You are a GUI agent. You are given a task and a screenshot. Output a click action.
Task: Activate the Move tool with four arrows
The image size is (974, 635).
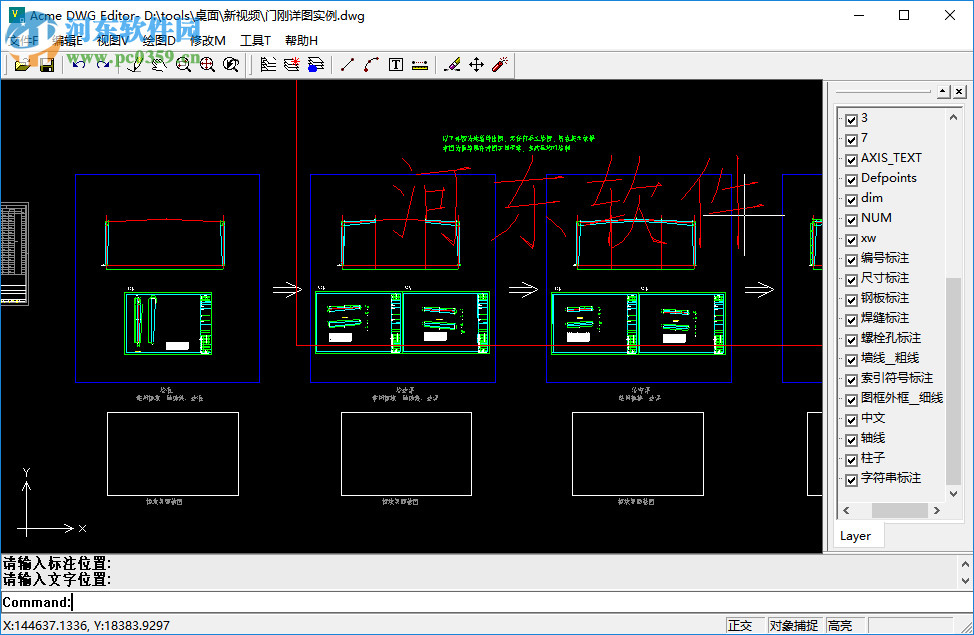(475, 64)
